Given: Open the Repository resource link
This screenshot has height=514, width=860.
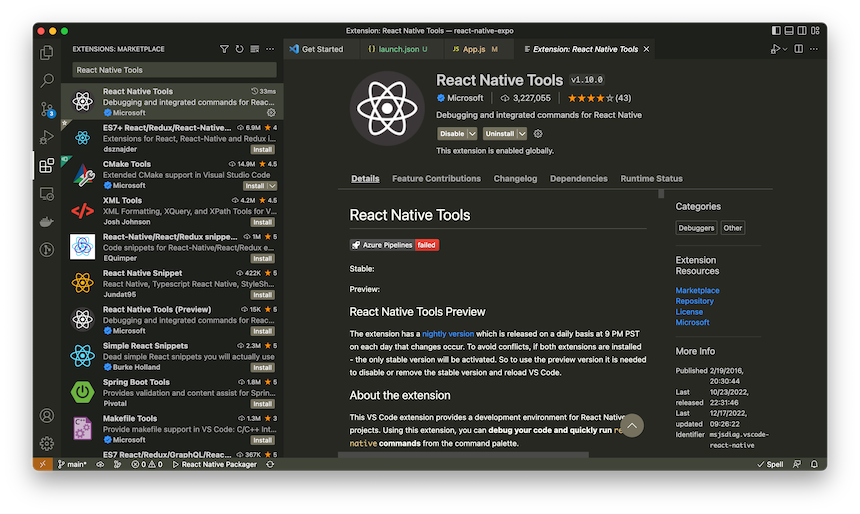Looking at the screenshot, I should pos(694,301).
